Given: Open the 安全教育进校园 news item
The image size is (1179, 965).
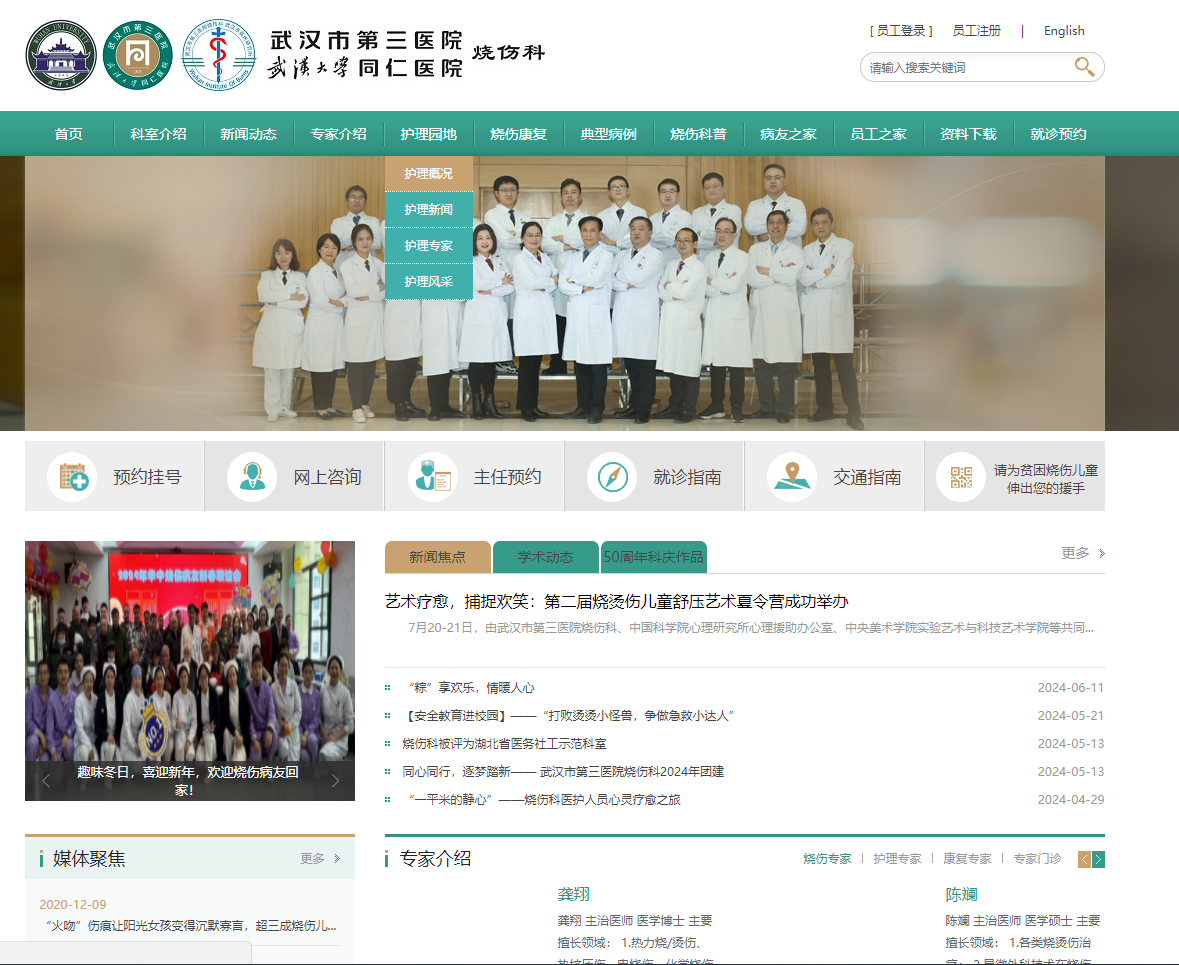Looking at the screenshot, I should click(x=568, y=715).
